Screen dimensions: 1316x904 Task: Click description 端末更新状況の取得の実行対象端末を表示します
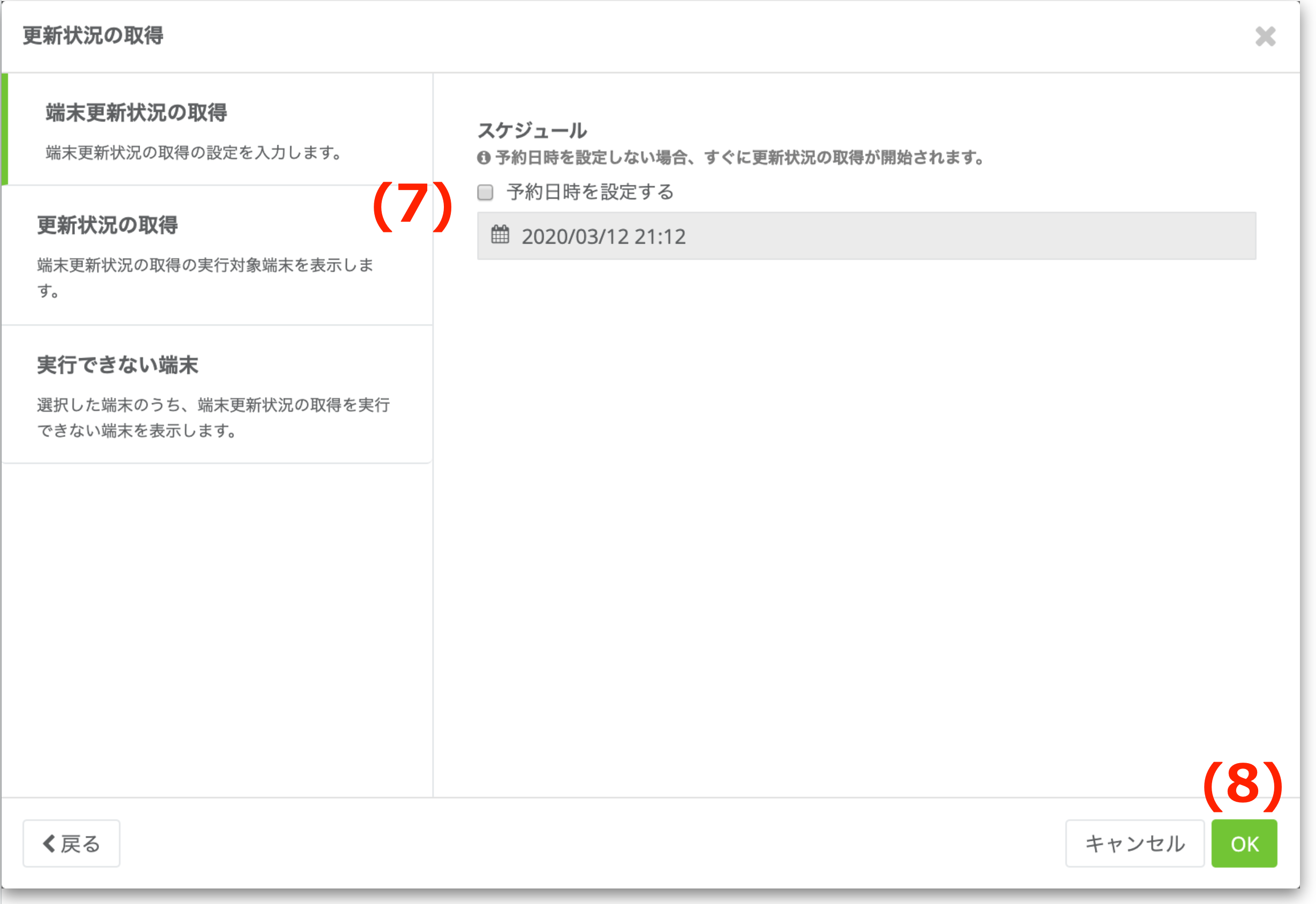206,277
